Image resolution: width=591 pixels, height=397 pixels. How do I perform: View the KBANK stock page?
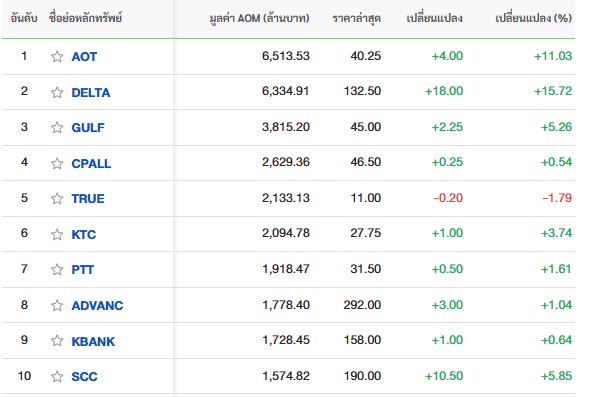coord(93,341)
